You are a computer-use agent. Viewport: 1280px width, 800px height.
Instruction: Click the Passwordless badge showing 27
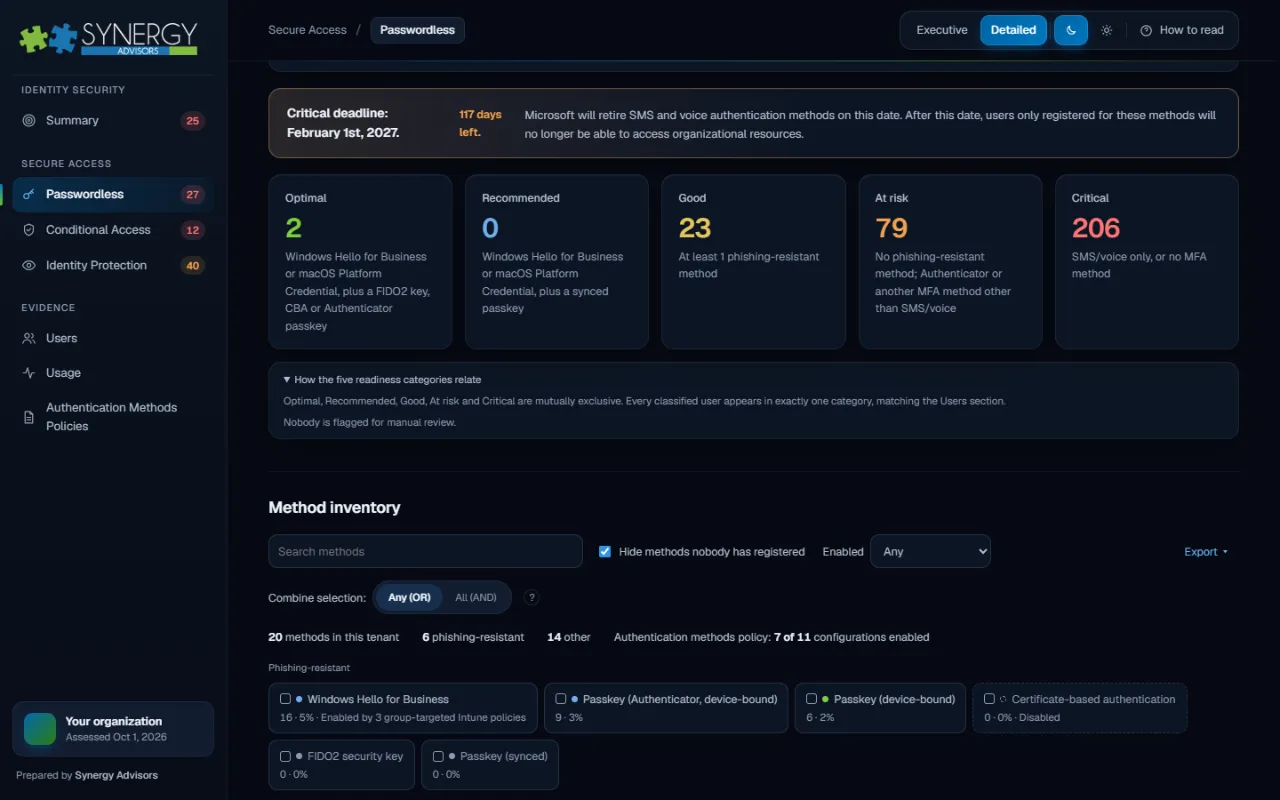coord(193,195)
